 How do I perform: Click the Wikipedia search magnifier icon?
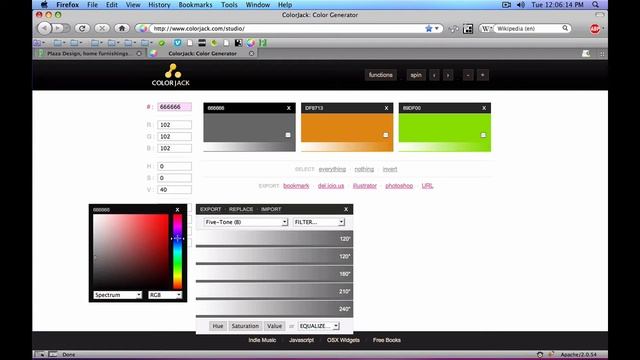[x=565, y=28]
